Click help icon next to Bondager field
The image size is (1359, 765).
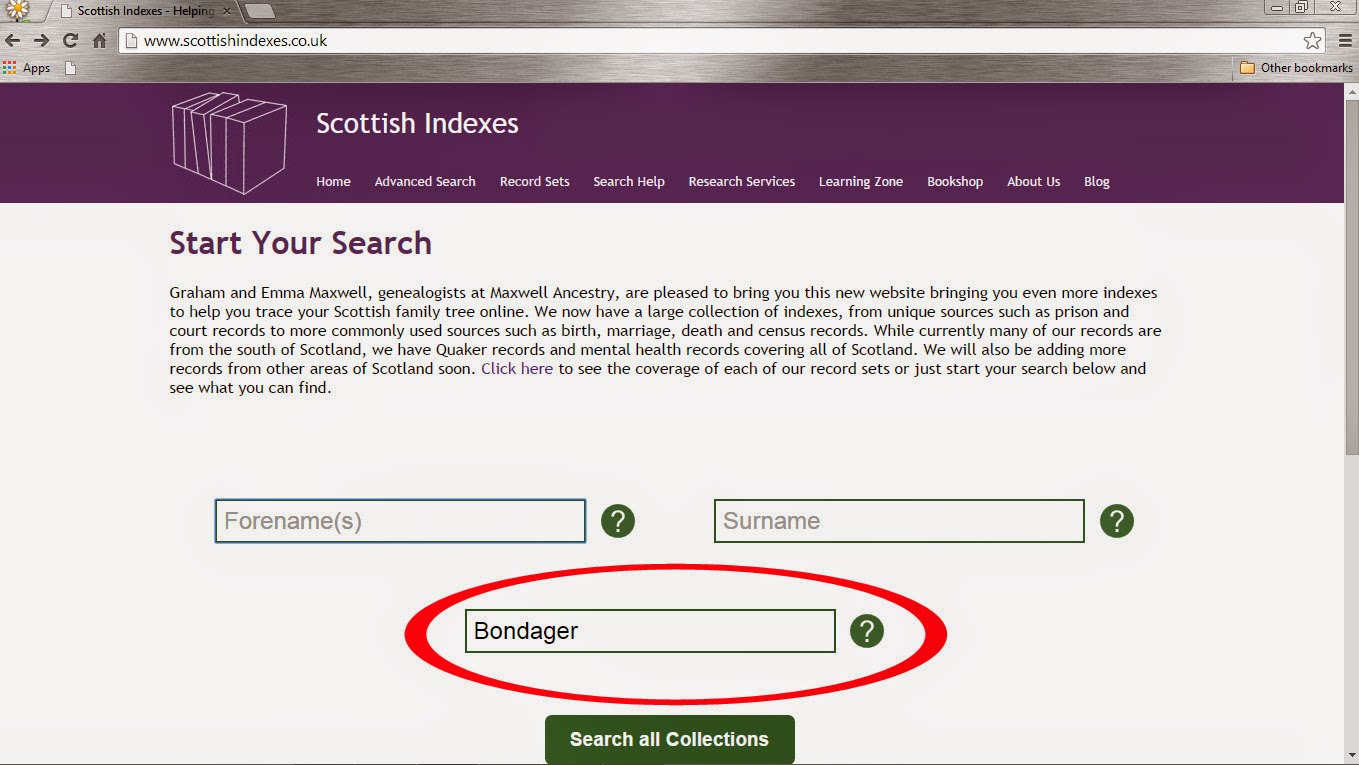point(867,631)
